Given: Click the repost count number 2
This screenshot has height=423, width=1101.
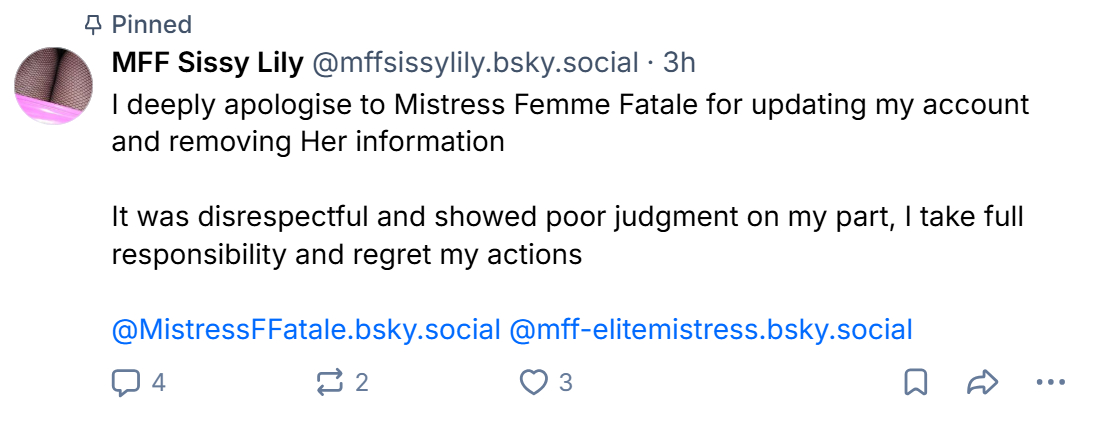Looking at the screenshot, I should [362, 382].
